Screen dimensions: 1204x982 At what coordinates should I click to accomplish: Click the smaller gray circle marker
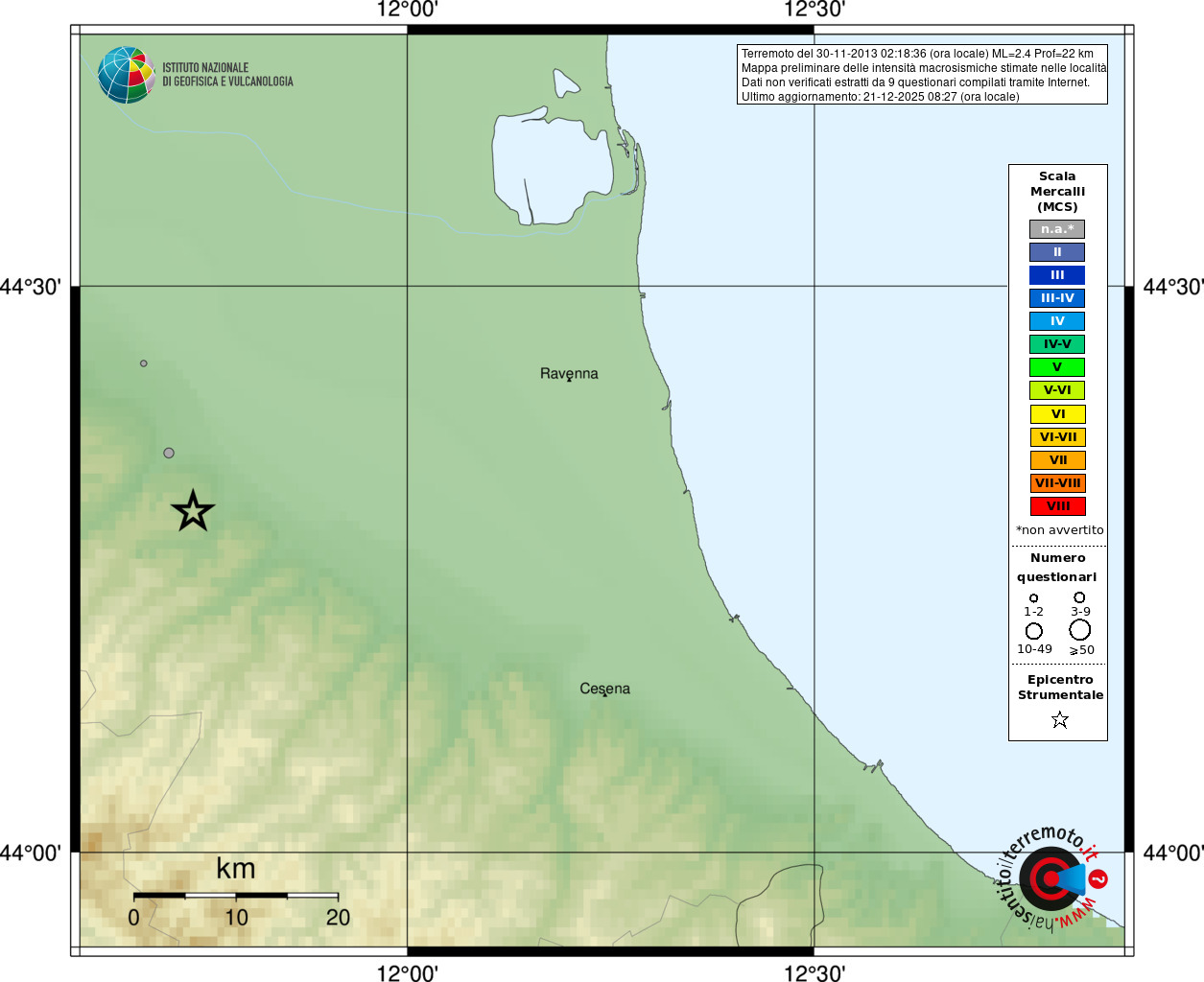pos(144,363)
